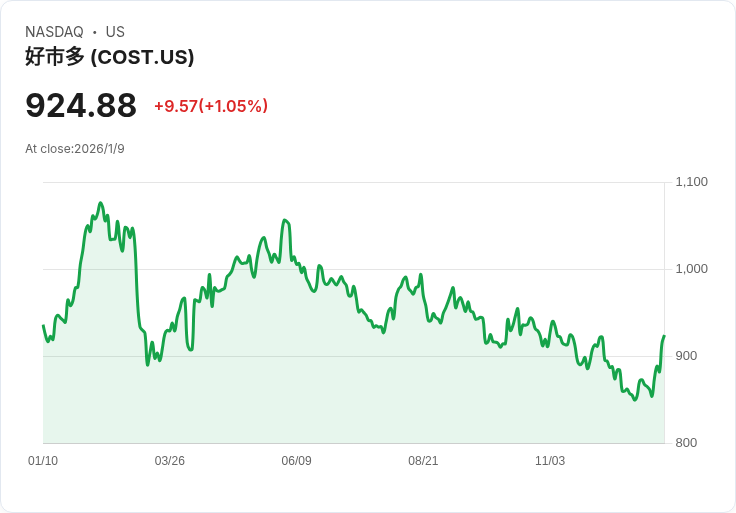736x513 pixels.
Task: Click the 800 price axis label
Action: tap(686, 443)
